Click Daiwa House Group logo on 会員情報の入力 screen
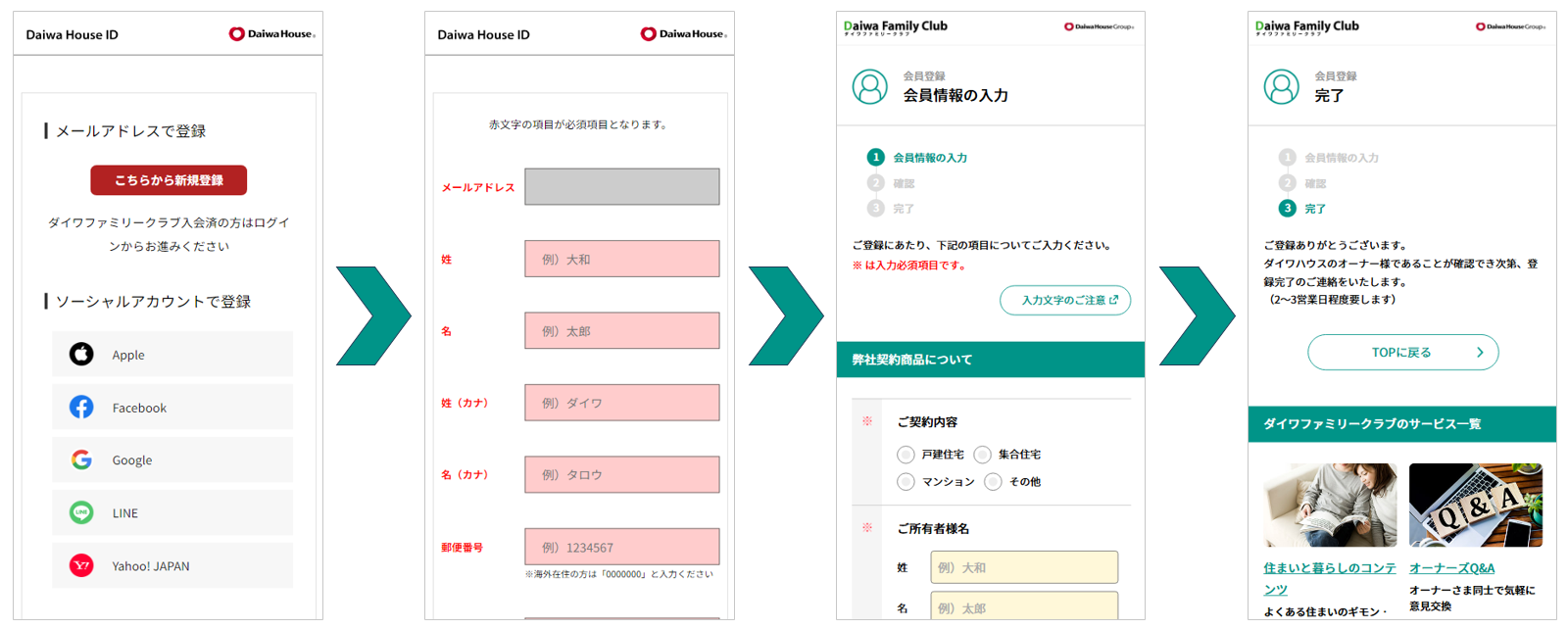 coord(1099,26)
